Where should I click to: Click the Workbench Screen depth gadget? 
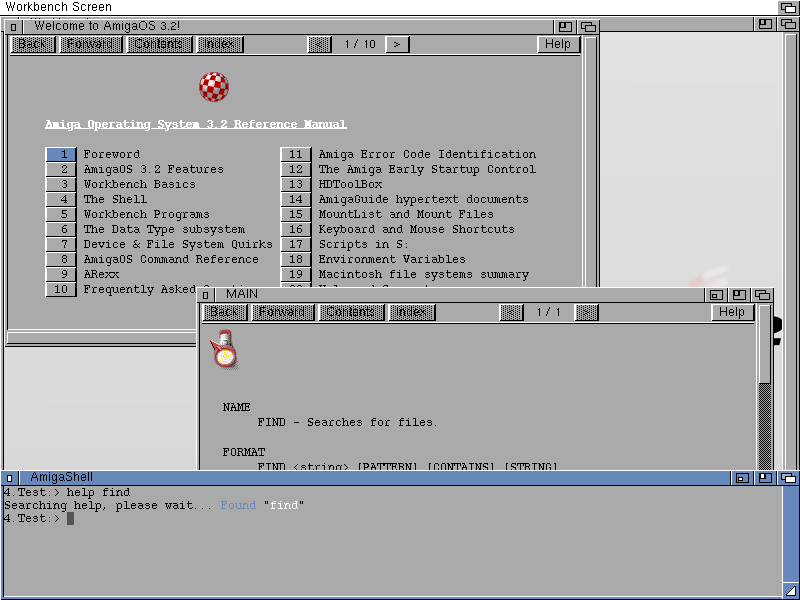789,7
